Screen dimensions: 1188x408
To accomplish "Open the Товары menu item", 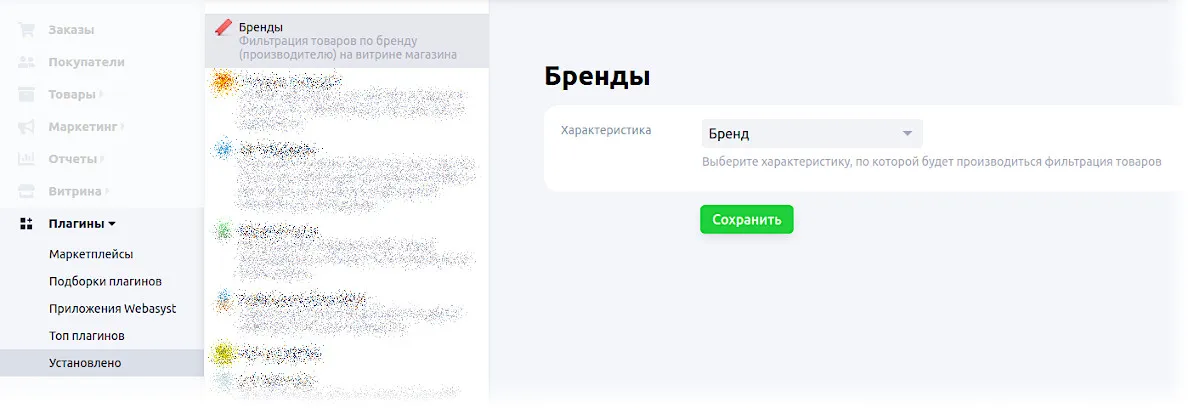I will pos(72,95).
